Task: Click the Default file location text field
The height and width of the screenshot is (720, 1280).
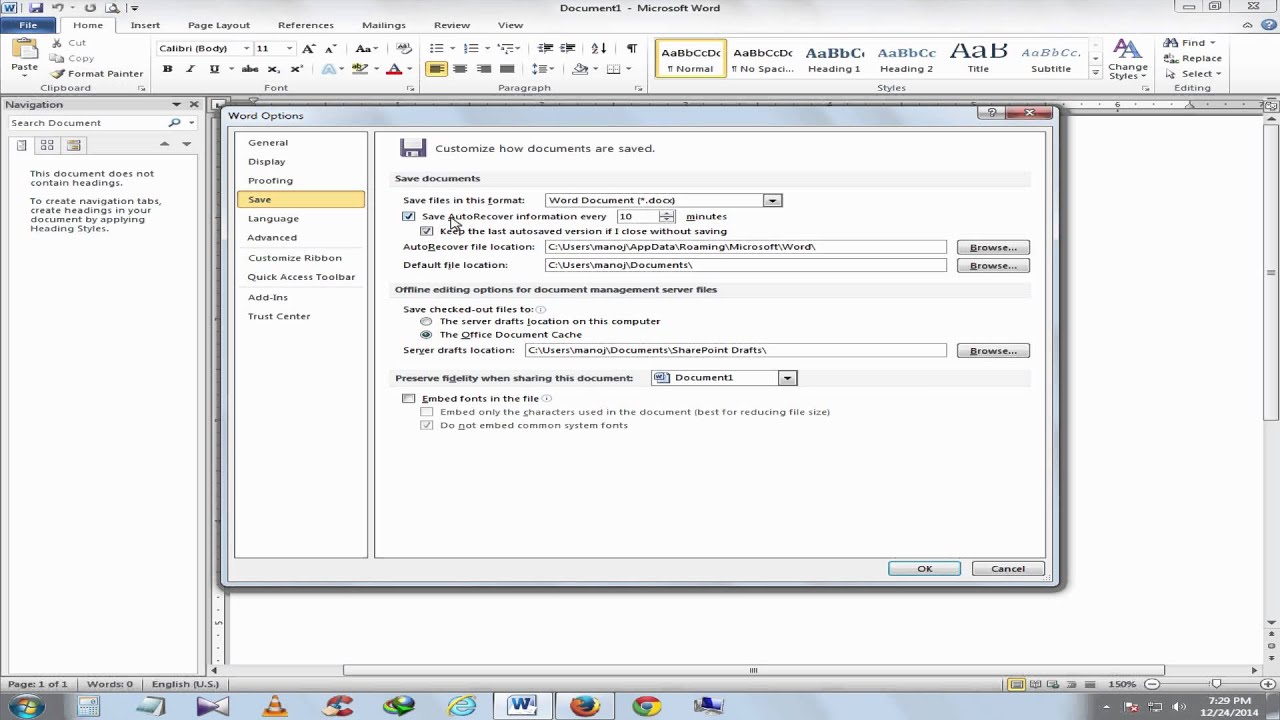Action: (x=745, y=265)
